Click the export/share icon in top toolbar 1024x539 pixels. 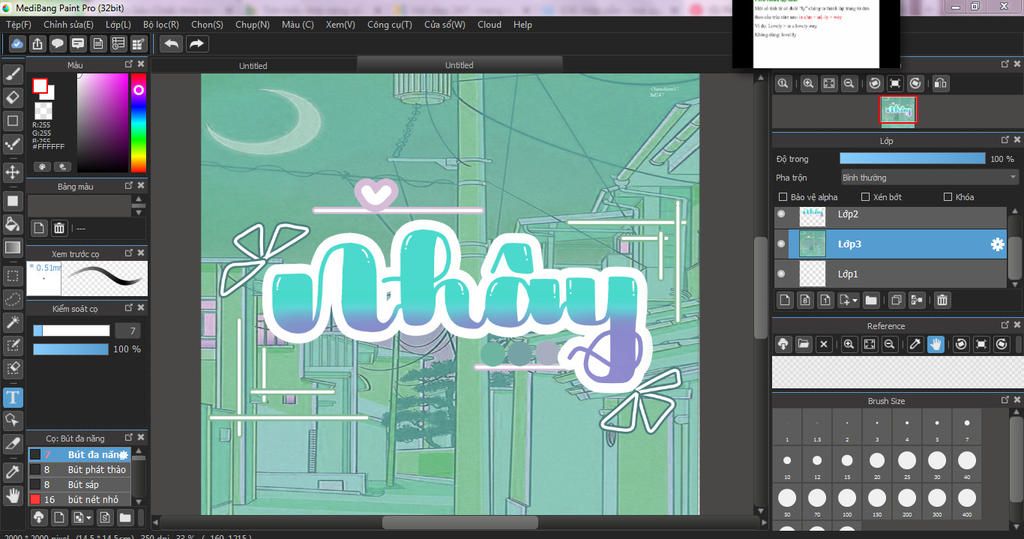37,44
